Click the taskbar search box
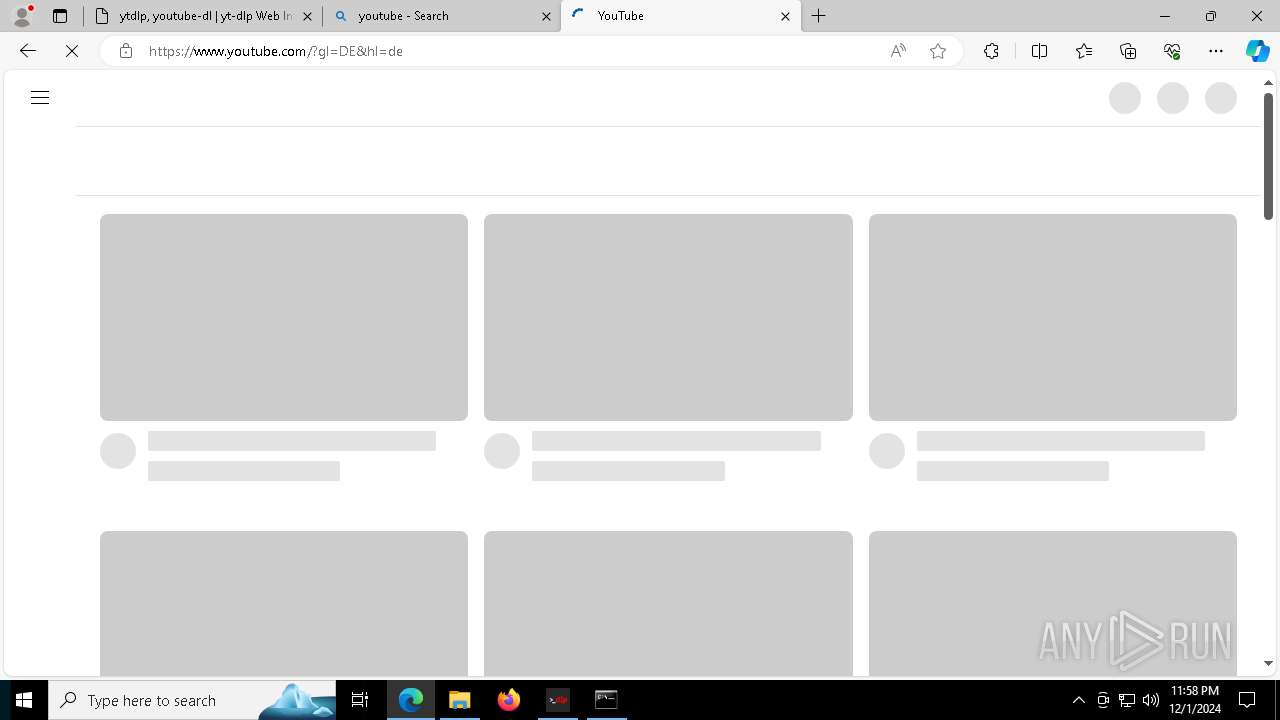The width and height of the screenshot is (1280, 720). point(192,700)
